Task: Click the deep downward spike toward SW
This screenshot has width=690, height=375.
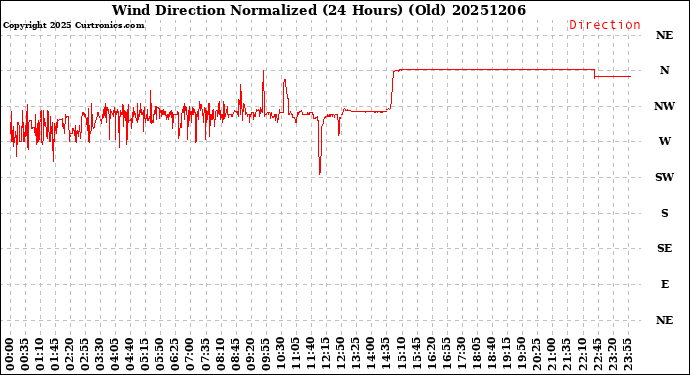Action: tap(320, 147)
